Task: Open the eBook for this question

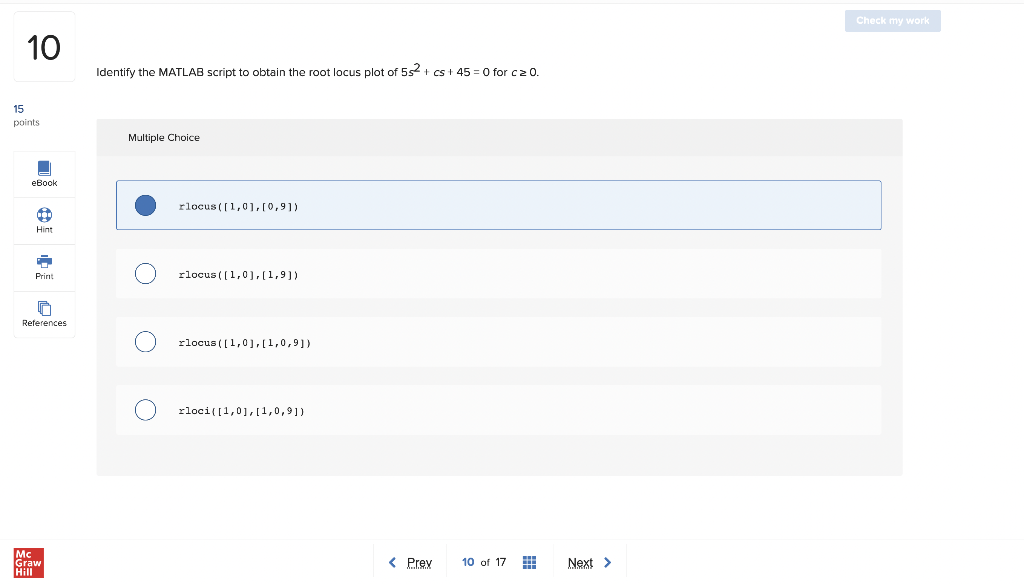Action: coord(43,173)
